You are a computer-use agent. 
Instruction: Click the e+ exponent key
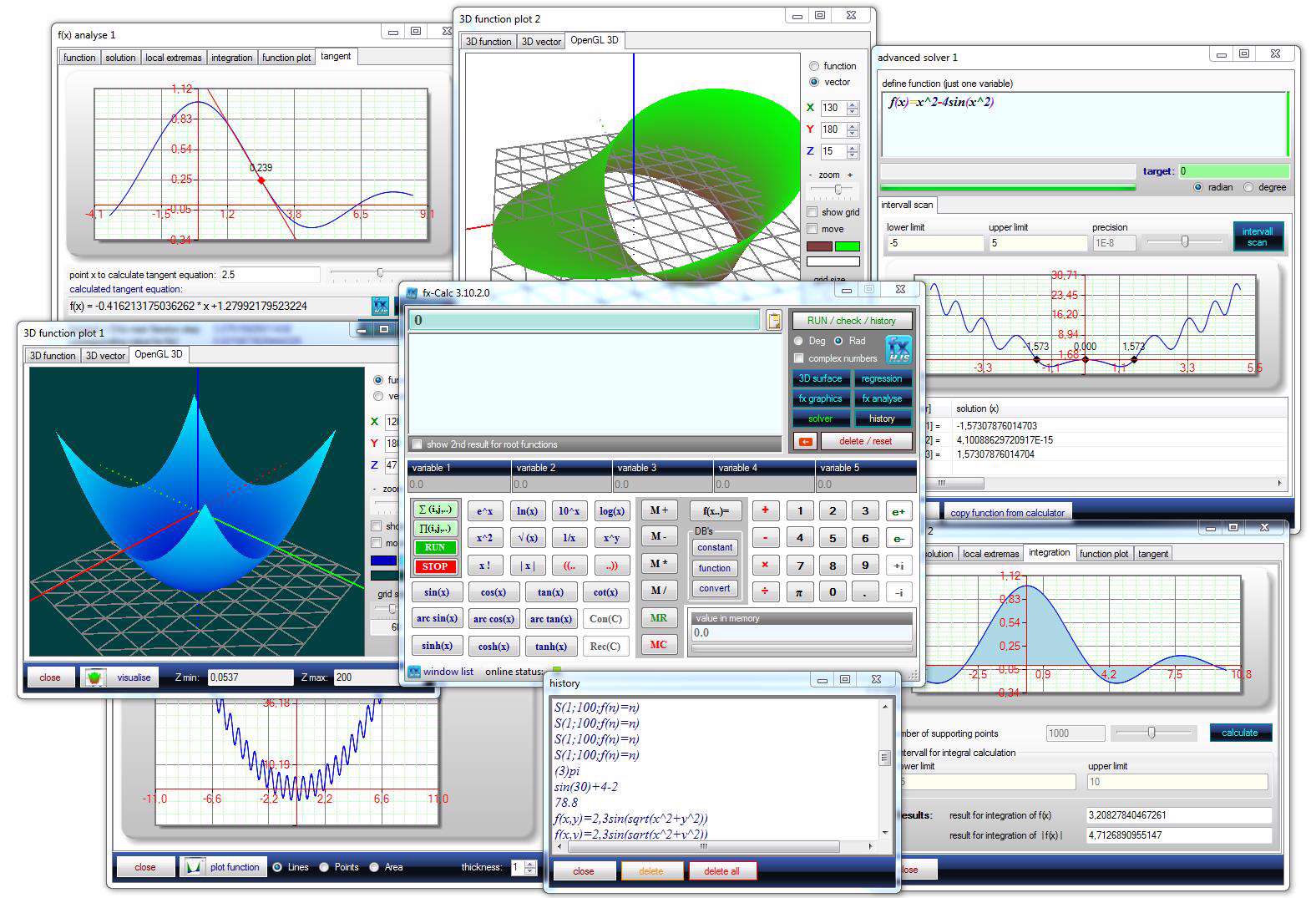click(898, 511)
